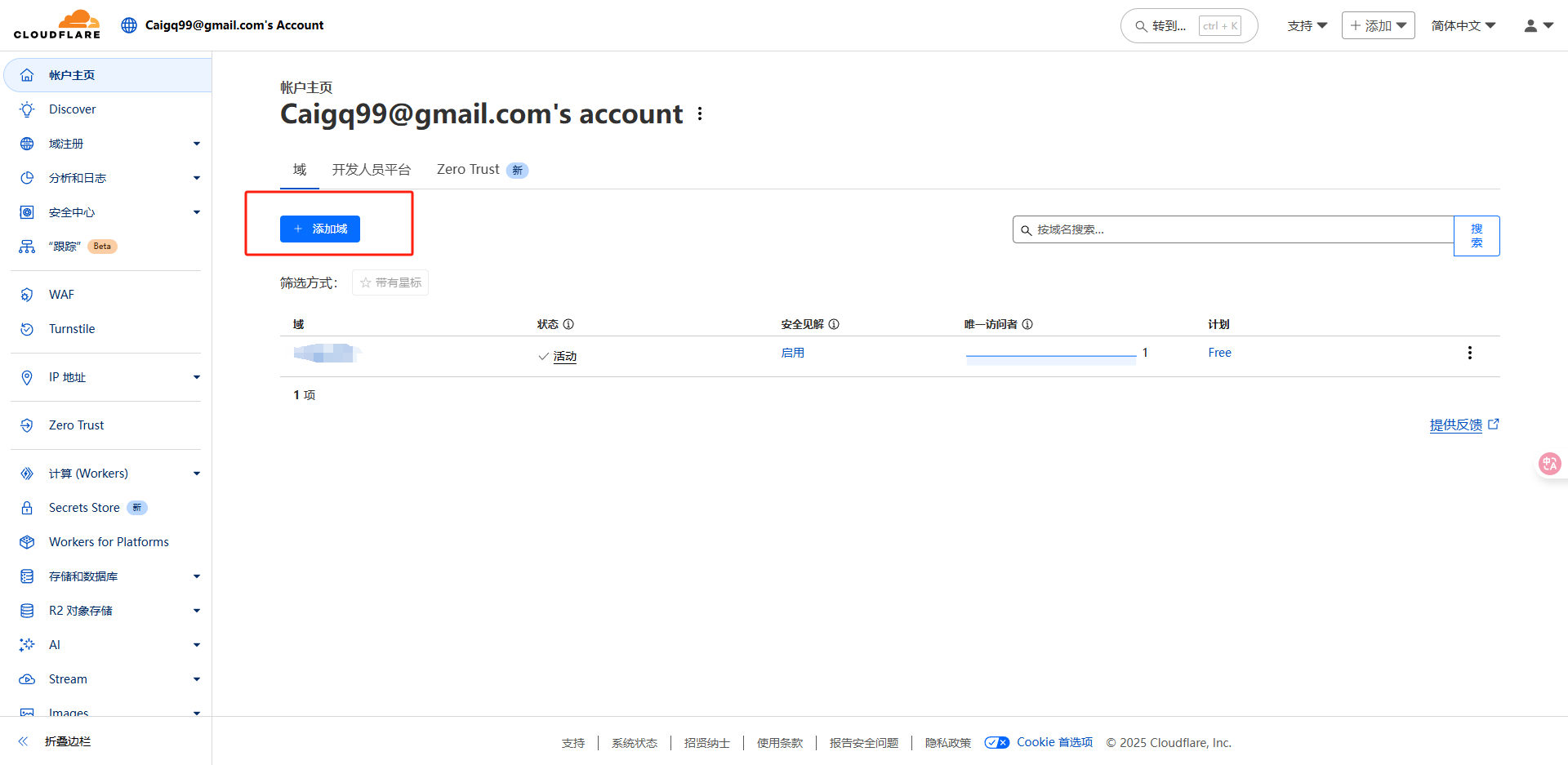This screenshot has width=1568, height=765.
Task: Open Workers for Platforms icon
Action: tap(27, 542)
